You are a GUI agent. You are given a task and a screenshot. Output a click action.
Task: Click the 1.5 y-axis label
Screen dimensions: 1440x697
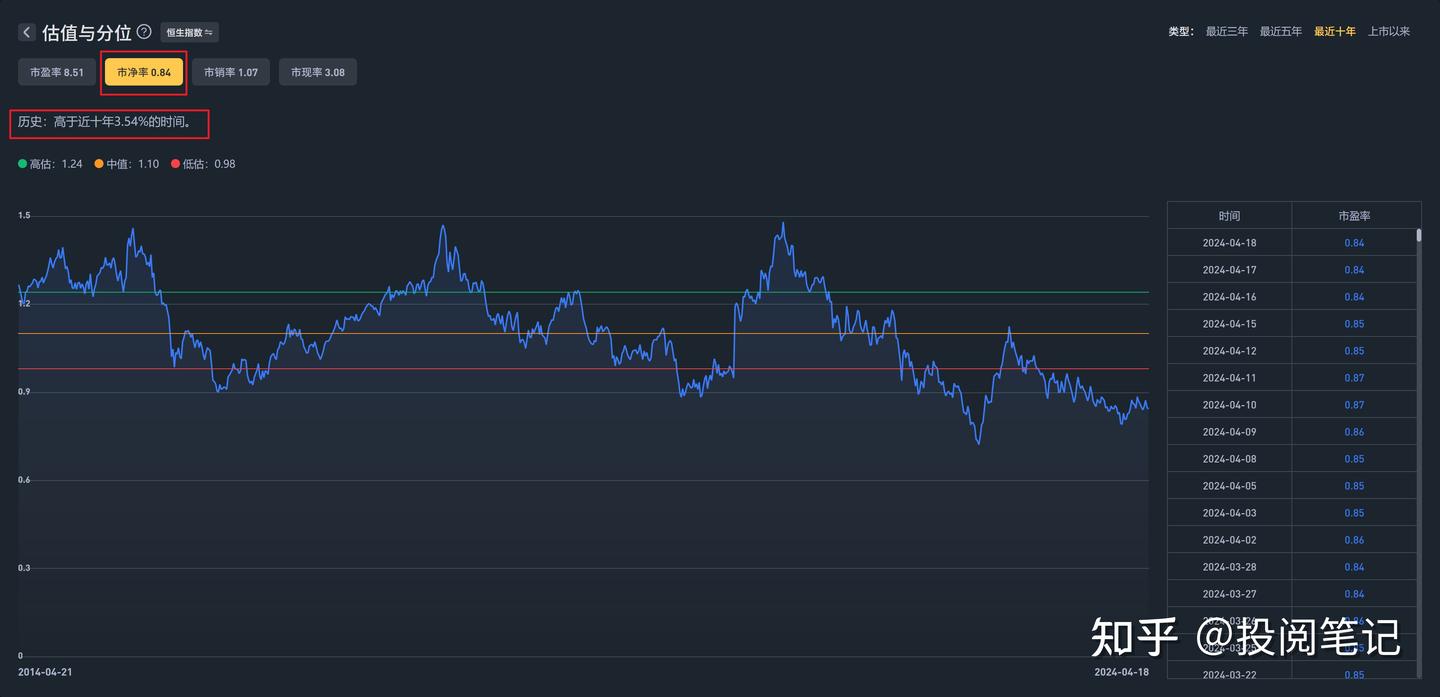[x=24, y=216]
